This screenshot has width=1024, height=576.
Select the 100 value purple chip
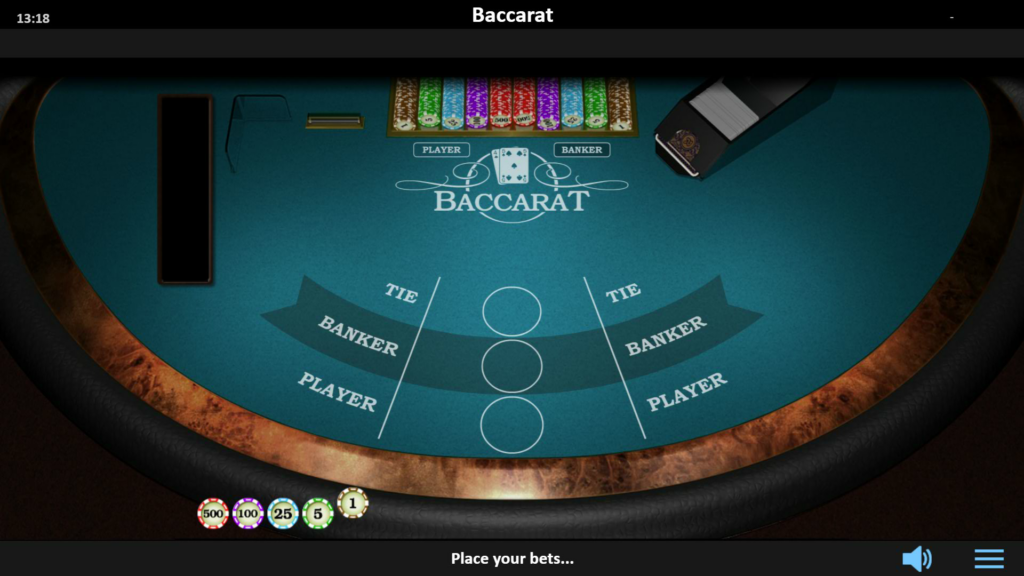pos(248,513)
